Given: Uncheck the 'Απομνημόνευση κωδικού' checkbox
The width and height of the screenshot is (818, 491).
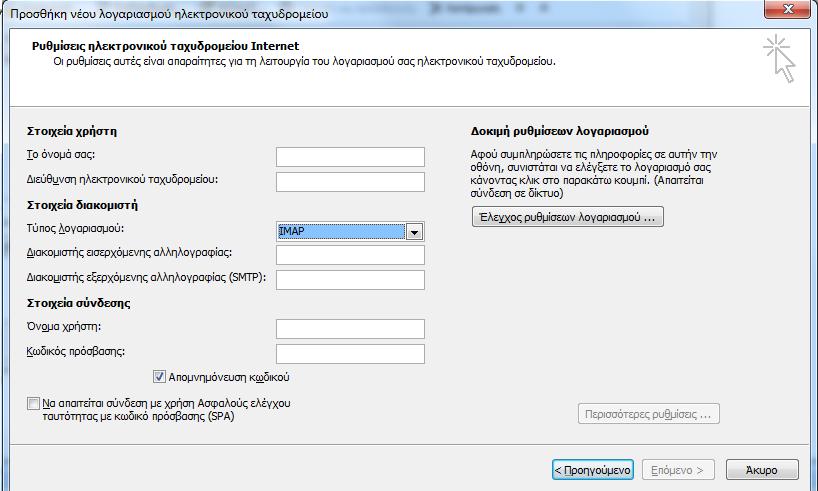Looking at the screenshot, I should point(159,377).
